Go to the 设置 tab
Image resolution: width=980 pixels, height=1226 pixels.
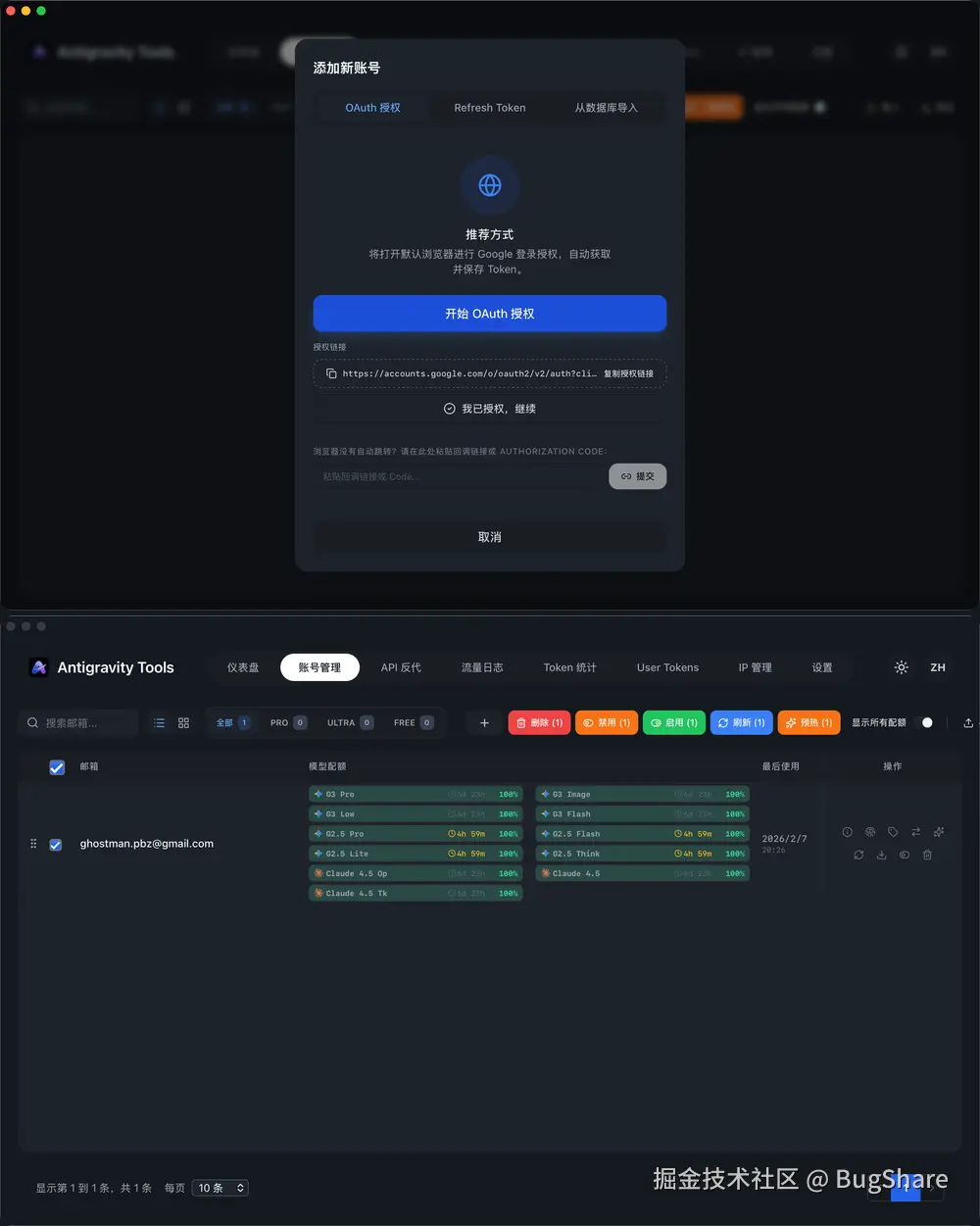tap(822, 667)
